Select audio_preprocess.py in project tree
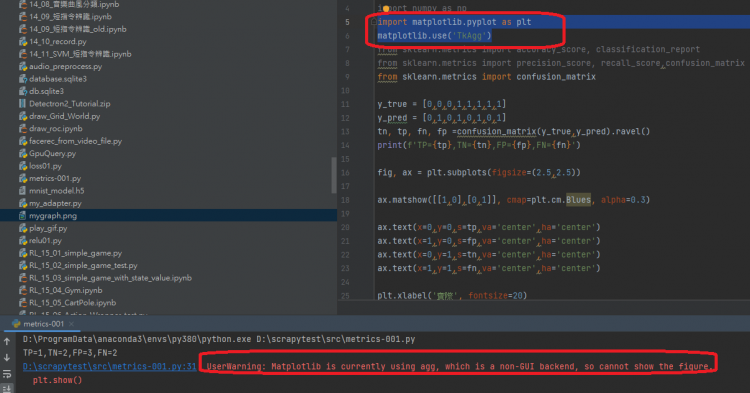This screenshot has height=393, width=750. 66,66
